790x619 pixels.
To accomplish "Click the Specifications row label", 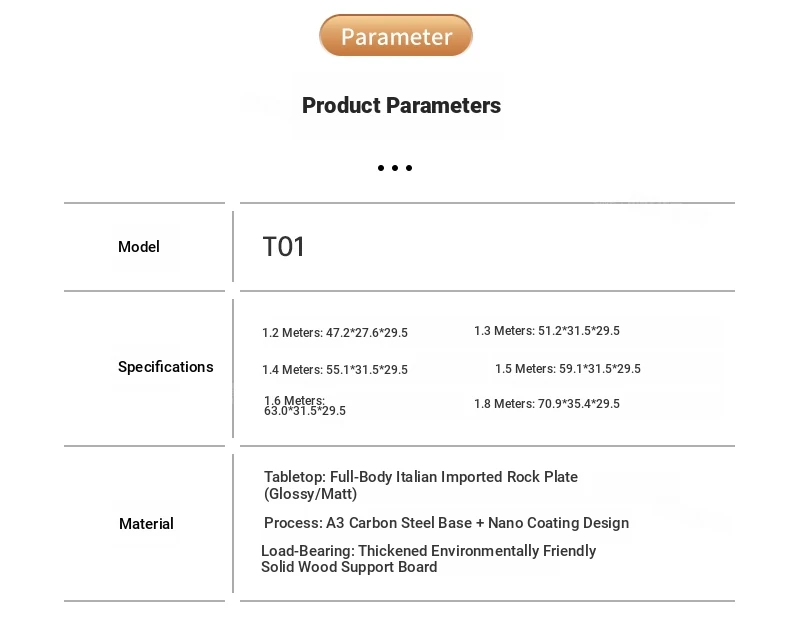I will 166,367.
